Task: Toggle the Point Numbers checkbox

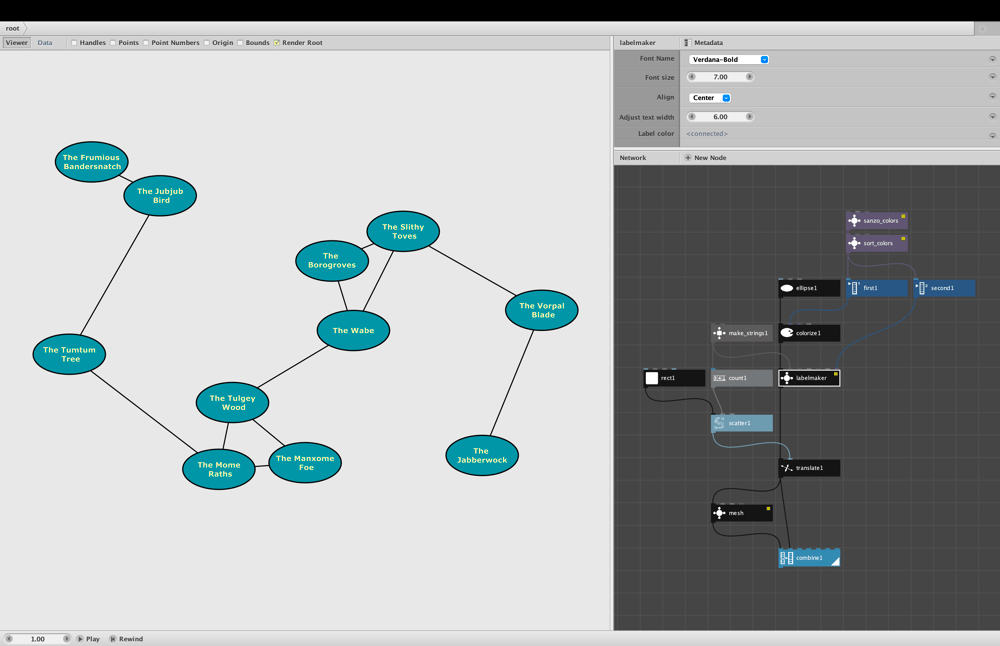Action: (146, 43)
